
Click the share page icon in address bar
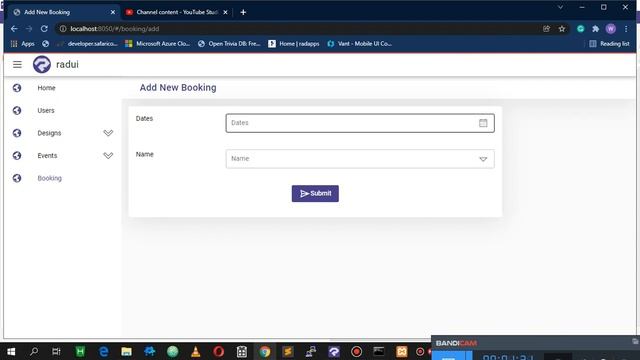tap(546, 29)
